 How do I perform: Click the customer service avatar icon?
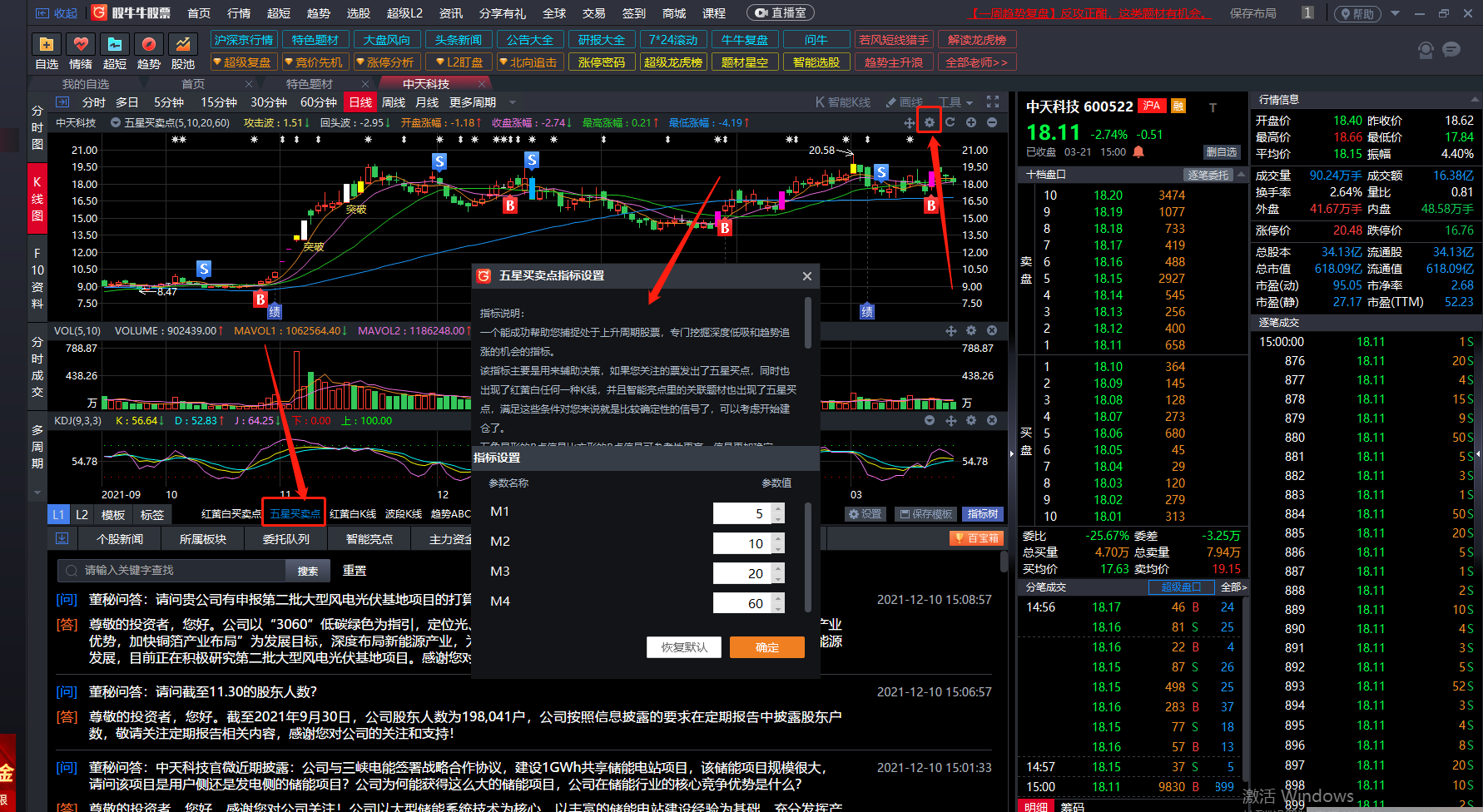tap(1426, 50)
